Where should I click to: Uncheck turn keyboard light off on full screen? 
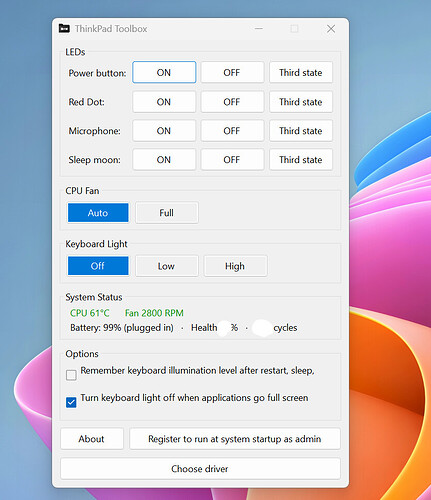click(x=71, y=402)
